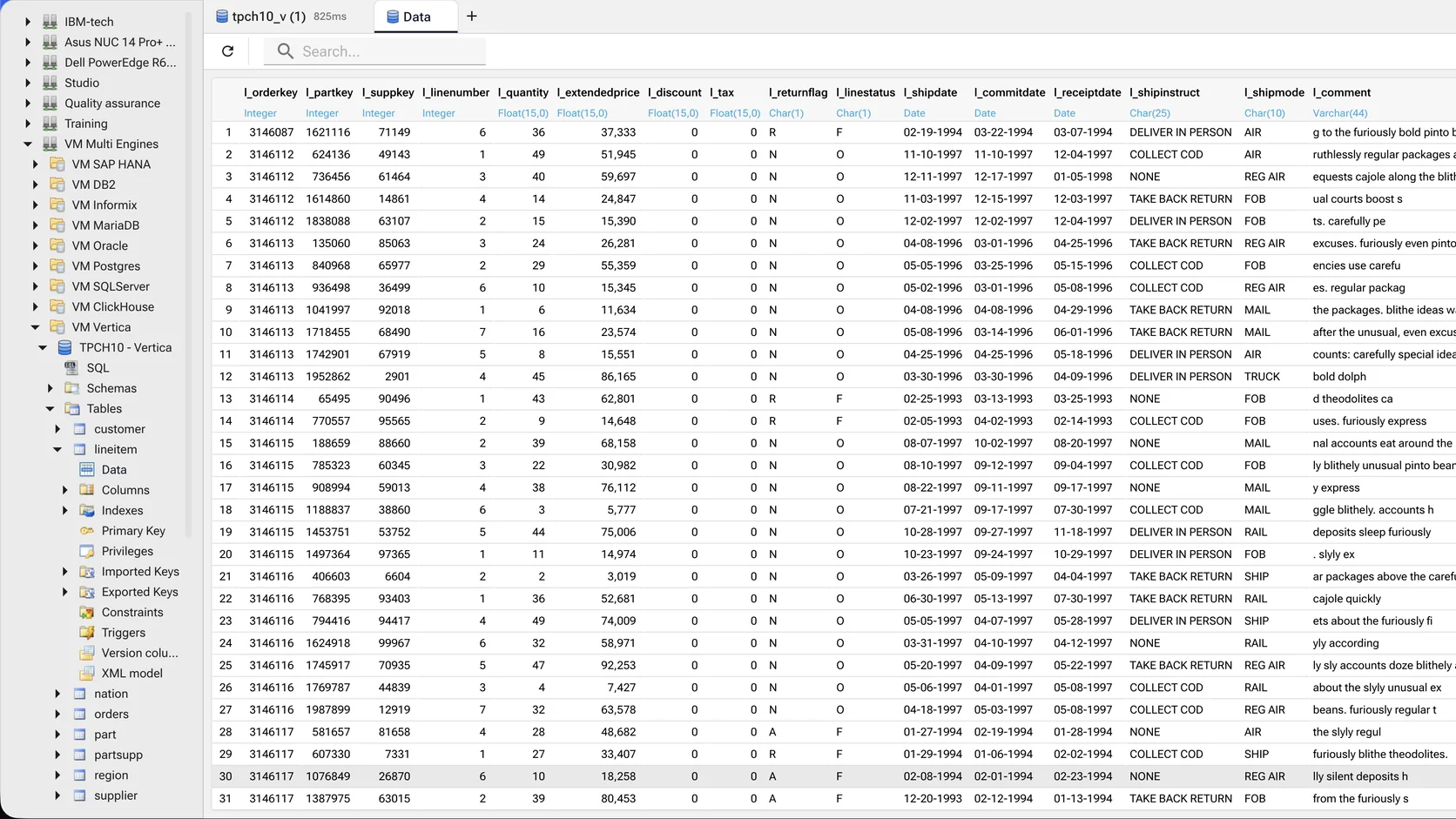Click the VM Oracle folder icon
1456x819 pixels.
(x=57, y=245)
